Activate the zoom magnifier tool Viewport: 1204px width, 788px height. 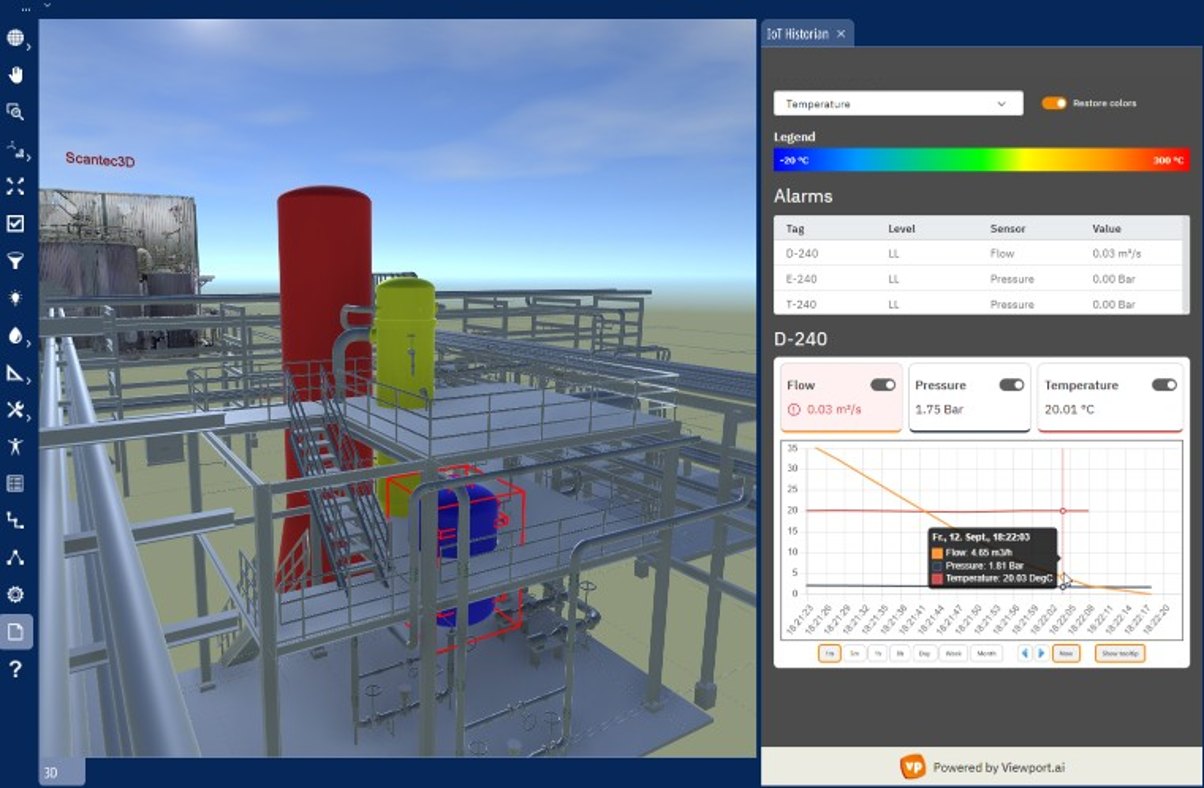pos(15,112)
